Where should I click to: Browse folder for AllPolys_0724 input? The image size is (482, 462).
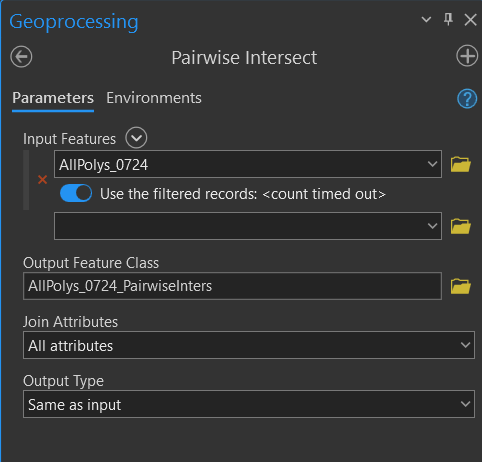point(461,164)
